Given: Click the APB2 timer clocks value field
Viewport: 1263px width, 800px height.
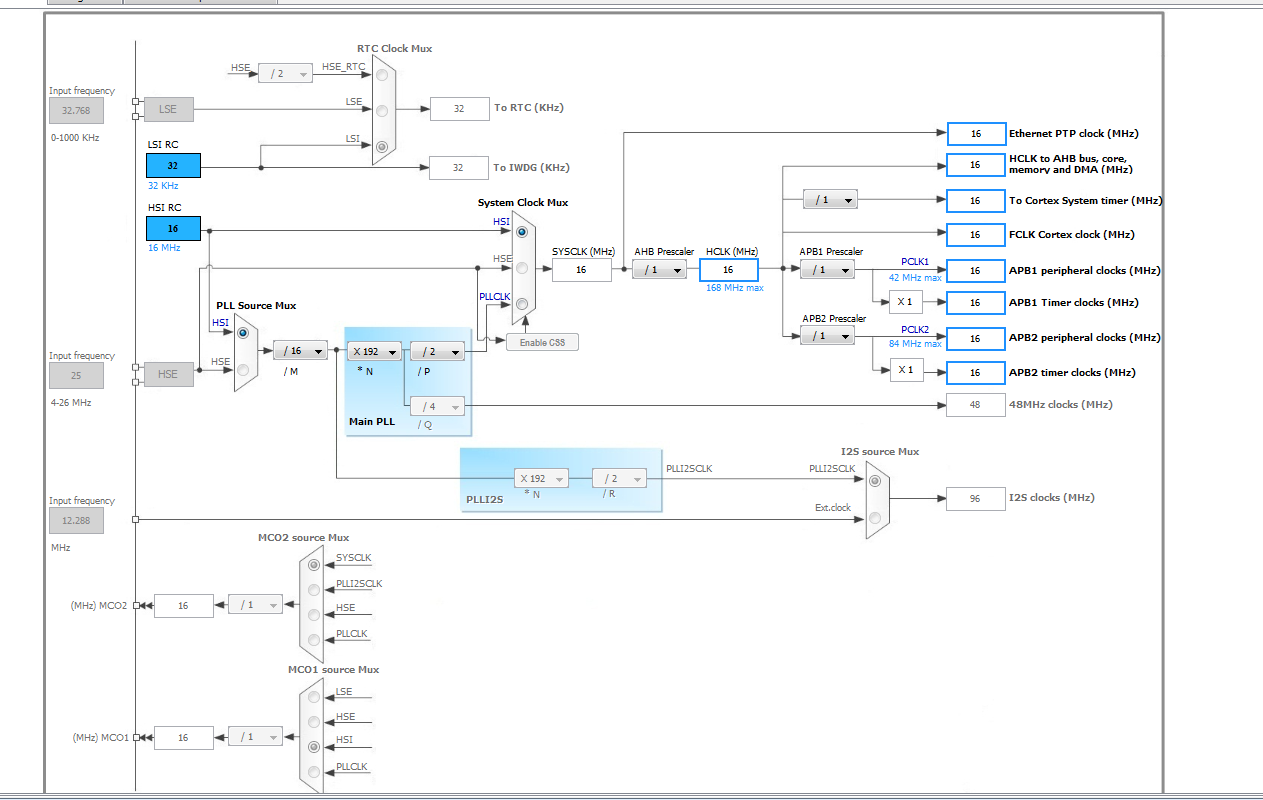Looking at the screenshot, I should point(976,373).
